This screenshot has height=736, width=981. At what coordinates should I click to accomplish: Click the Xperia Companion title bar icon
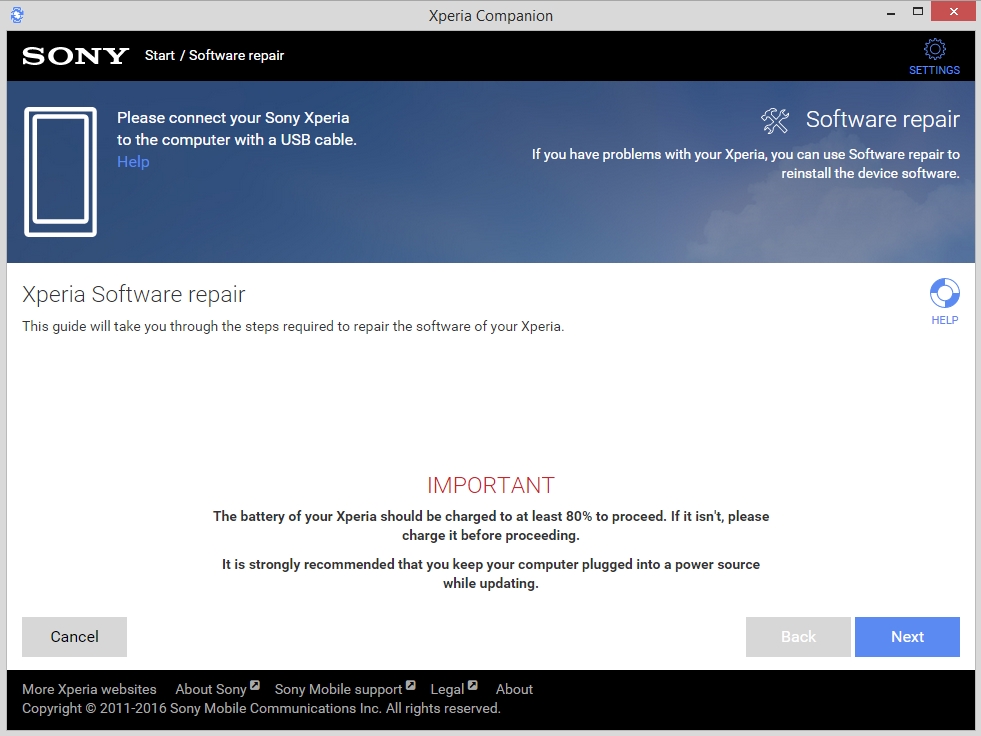click(x=16, y=15)
